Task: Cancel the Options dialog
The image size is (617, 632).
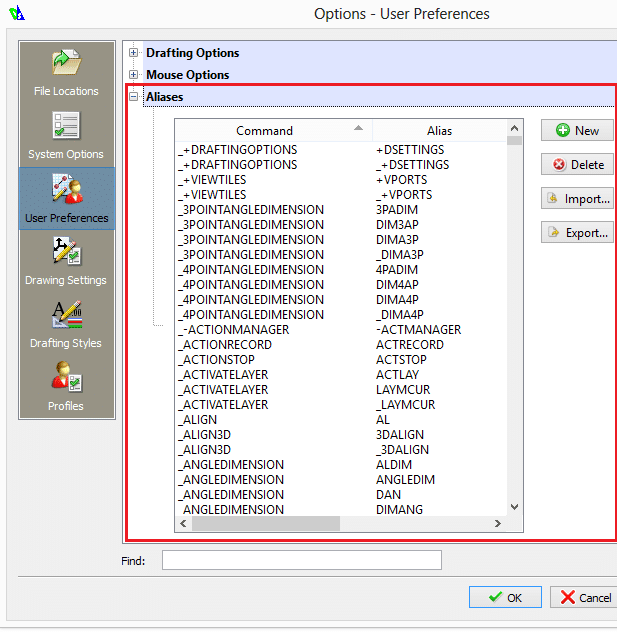Action: [x=584, y=597]
